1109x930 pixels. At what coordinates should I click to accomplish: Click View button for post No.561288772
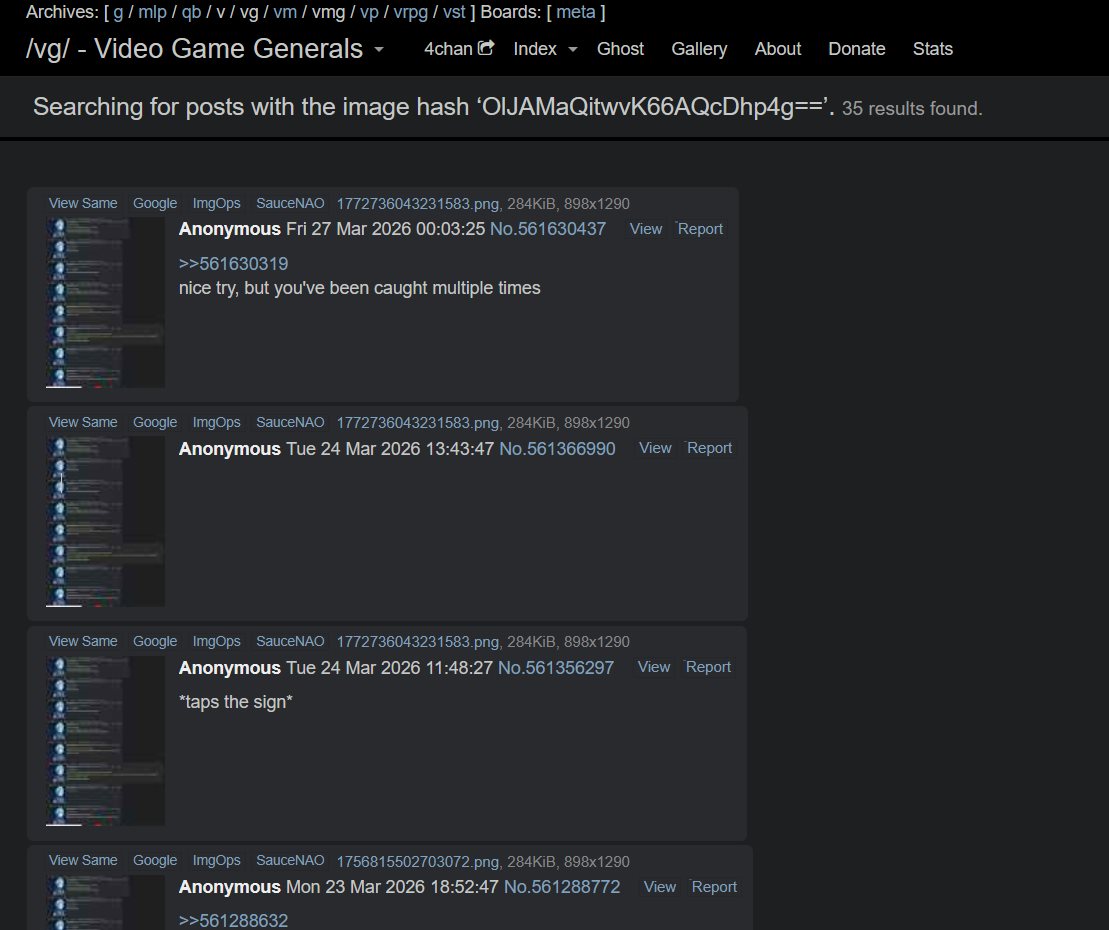pos(659,887)
